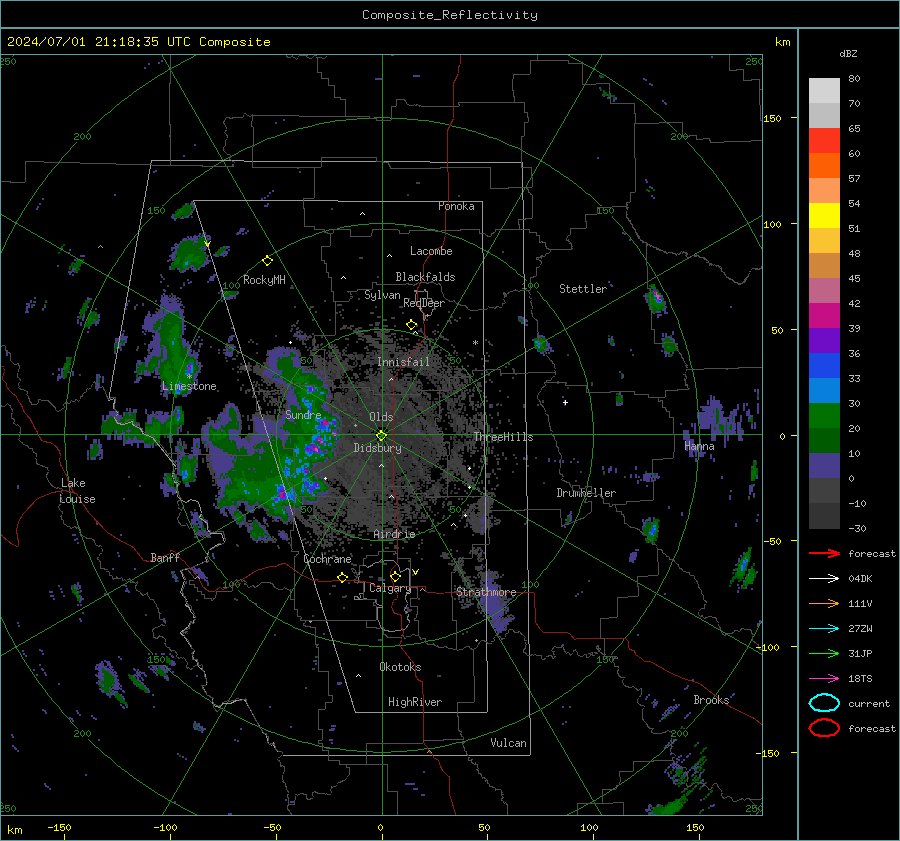Choose the magenta 18TS arrow legend symbol

pyautogui.click(x=824, y=679)
